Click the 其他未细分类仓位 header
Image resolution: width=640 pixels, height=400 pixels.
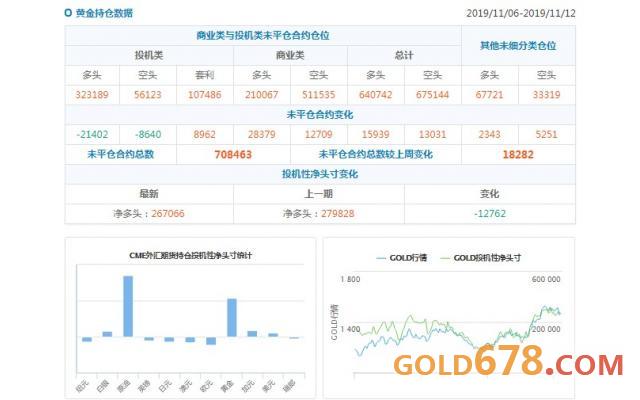coord(518,45)
